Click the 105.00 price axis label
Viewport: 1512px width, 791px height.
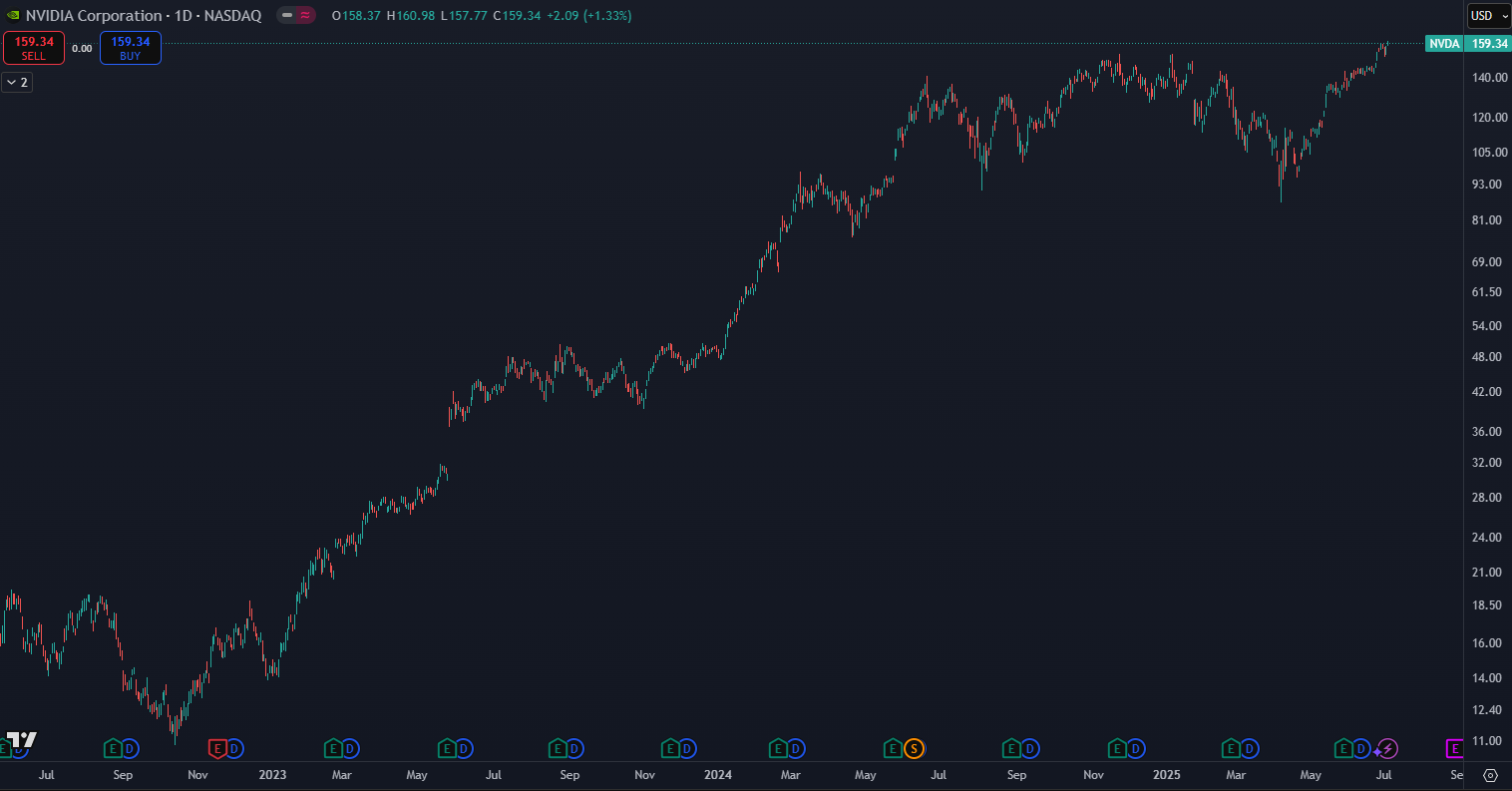click(x=1489, y=153)
